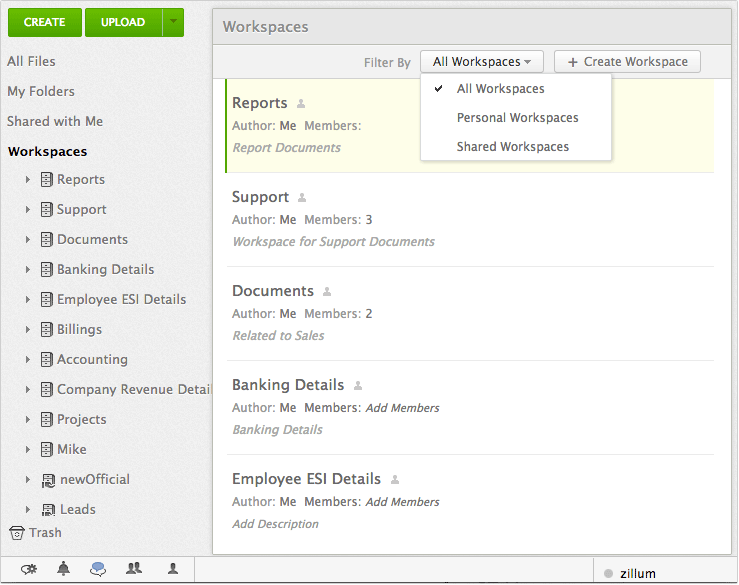Open the chat bubble icon
739x585 pixels.
(x=98, y=569)
